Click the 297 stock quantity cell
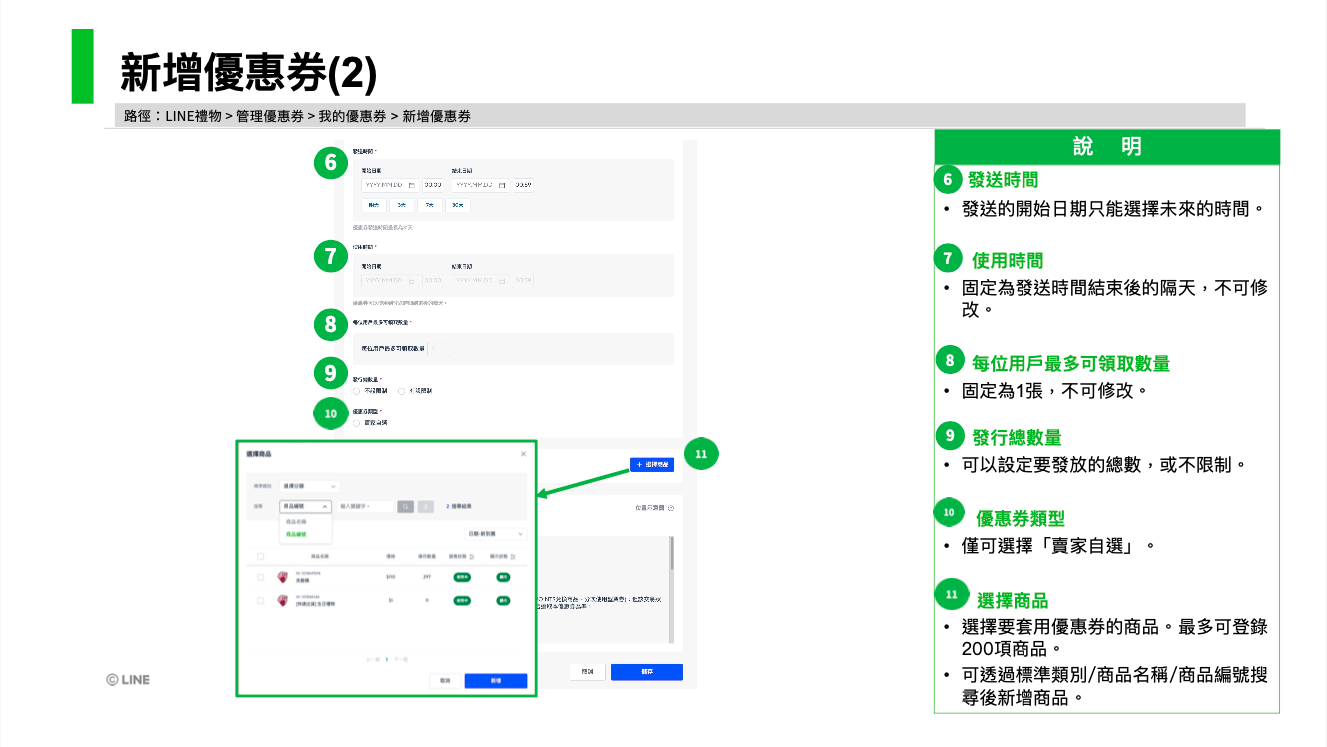The image size is (1327, 747). 427,577
